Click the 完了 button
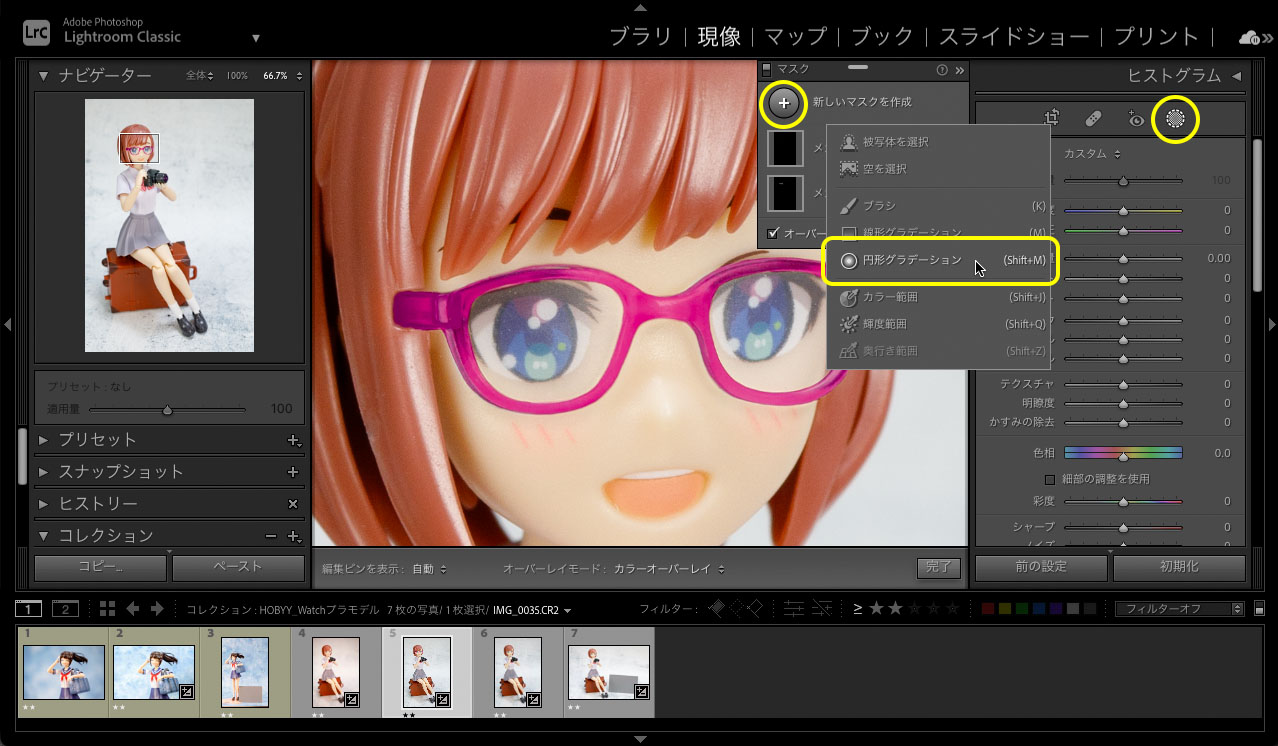Image resolution: width=1278 pixels, height=746 pixels. (938, 568)
